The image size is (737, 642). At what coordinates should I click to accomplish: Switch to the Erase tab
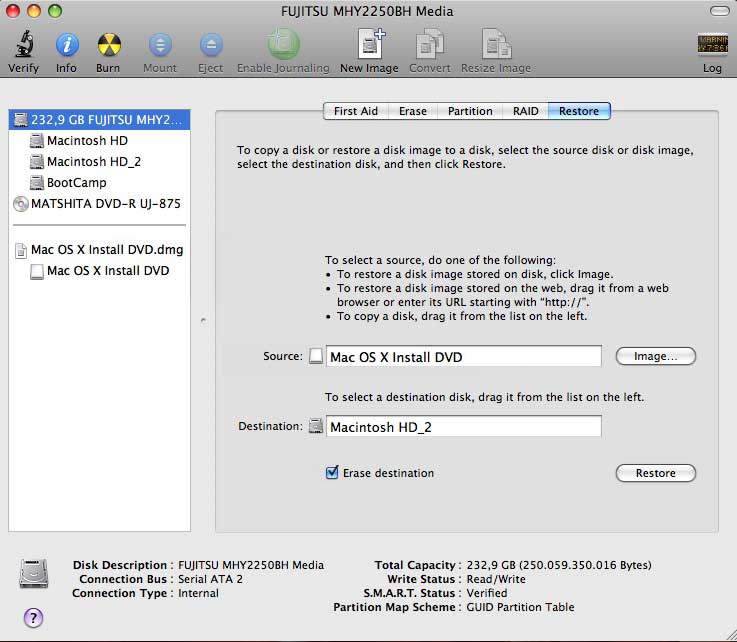[x=413, y=111]
